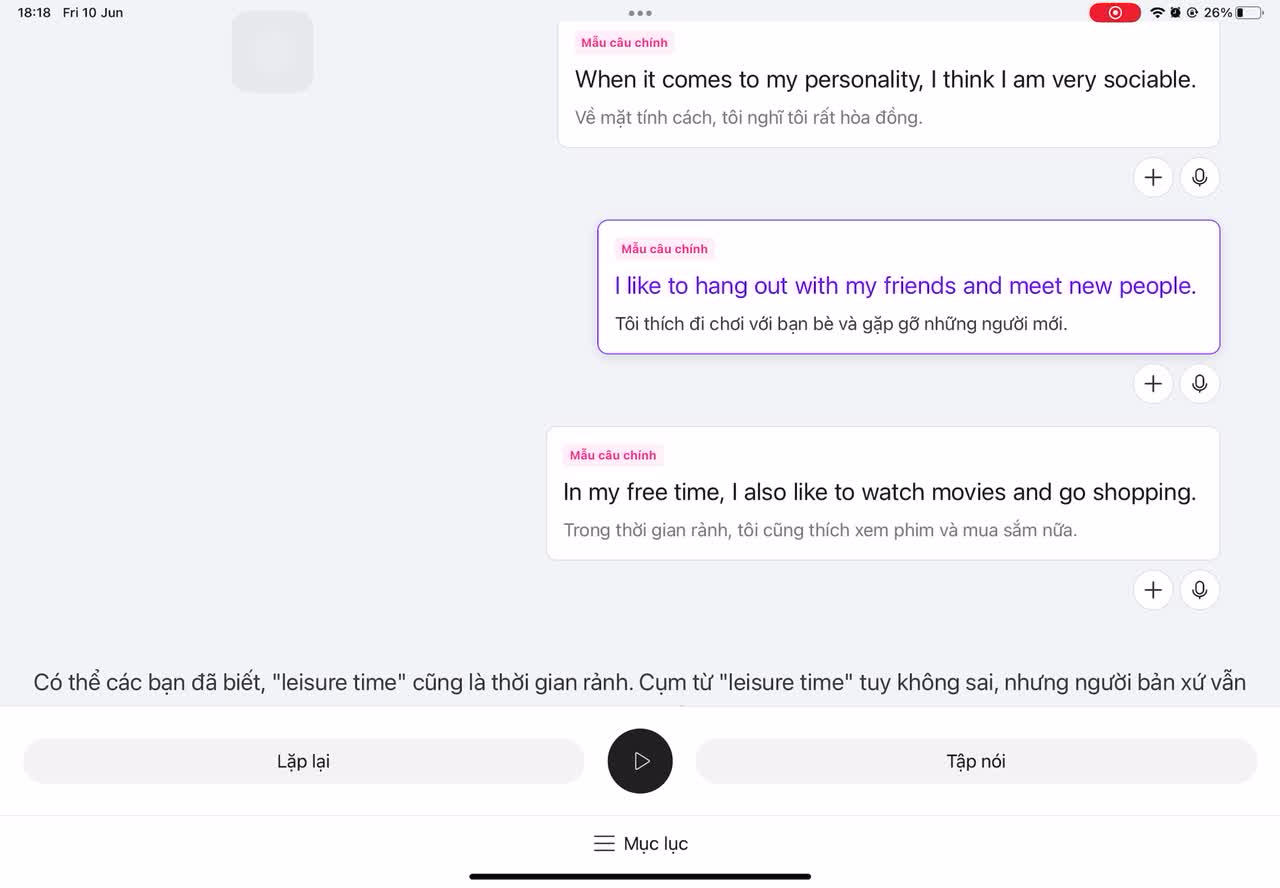
Task: Tap the red screen recording indicator
Action: (x=1115, y=13)
